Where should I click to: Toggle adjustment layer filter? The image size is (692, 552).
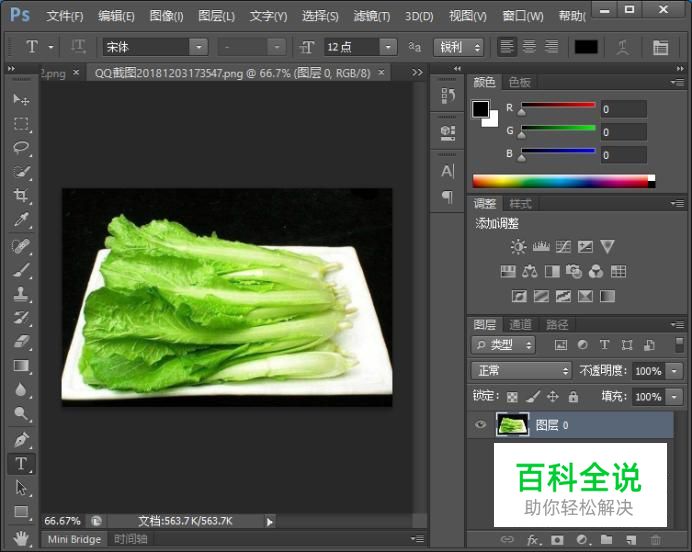pyautogui.click(x=583, y=345)
